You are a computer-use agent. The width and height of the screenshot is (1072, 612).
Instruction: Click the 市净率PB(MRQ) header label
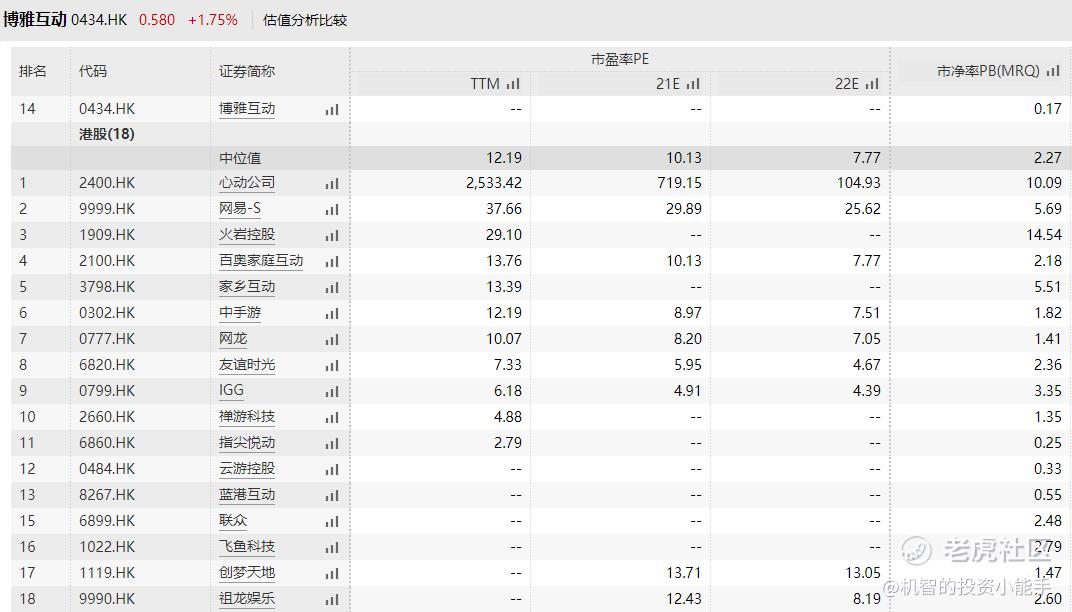coord(988,70)
